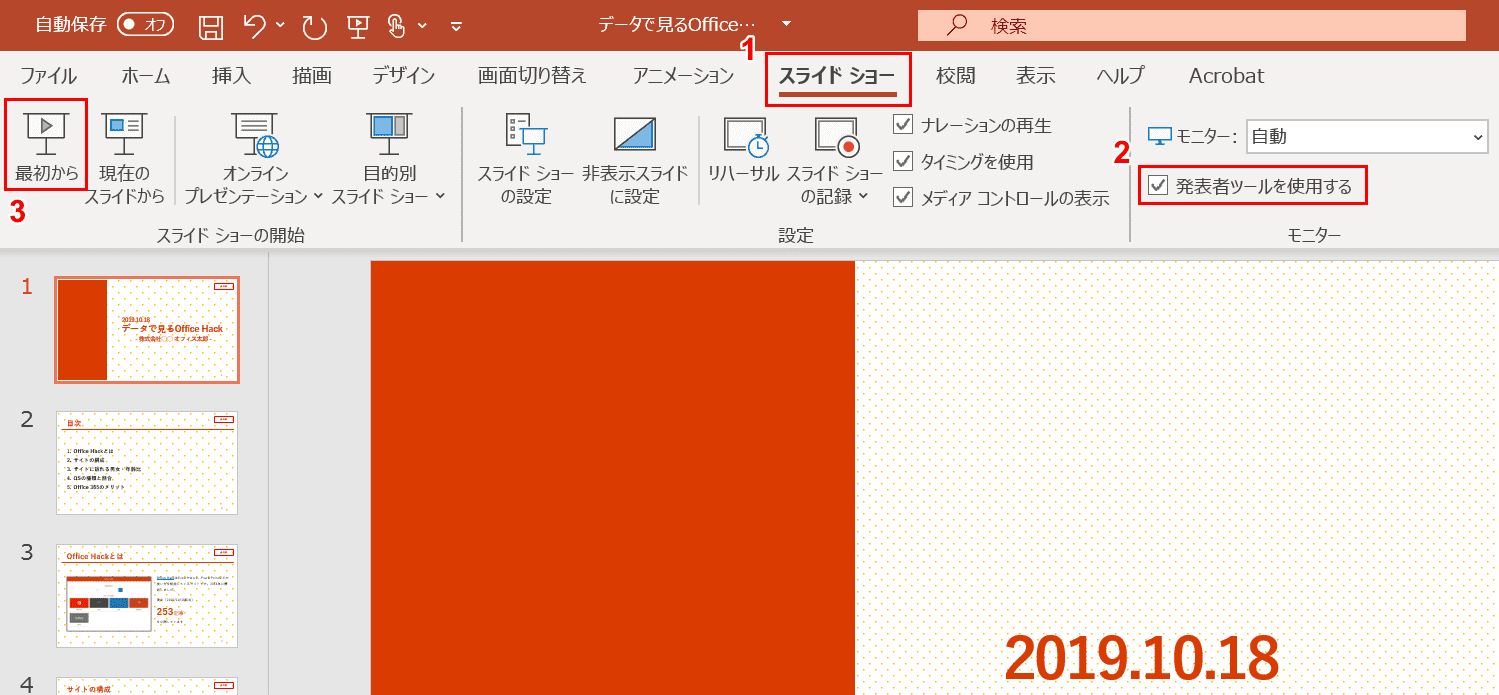Select slide 2 目次 thumbnail

coord(147,463)
